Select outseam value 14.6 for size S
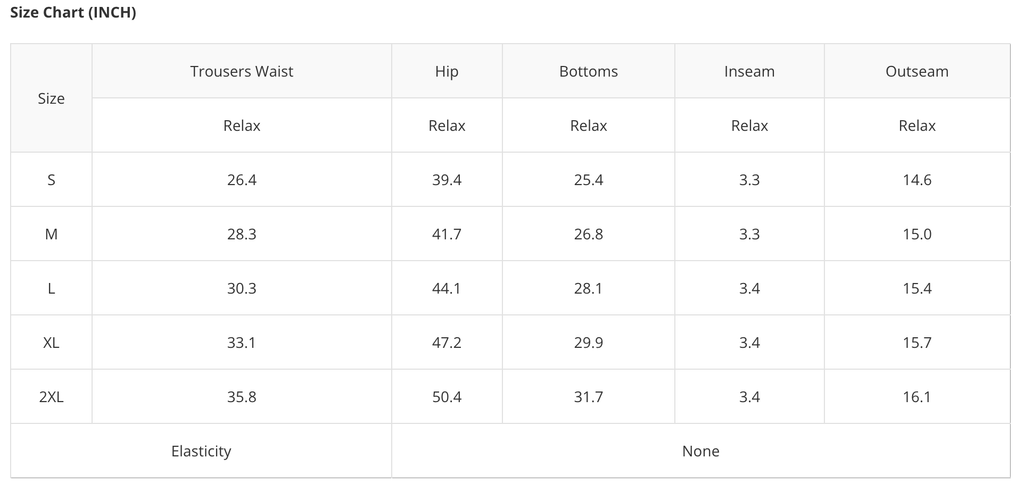The height and width of the screenshot is (500, 1024). 916,180
